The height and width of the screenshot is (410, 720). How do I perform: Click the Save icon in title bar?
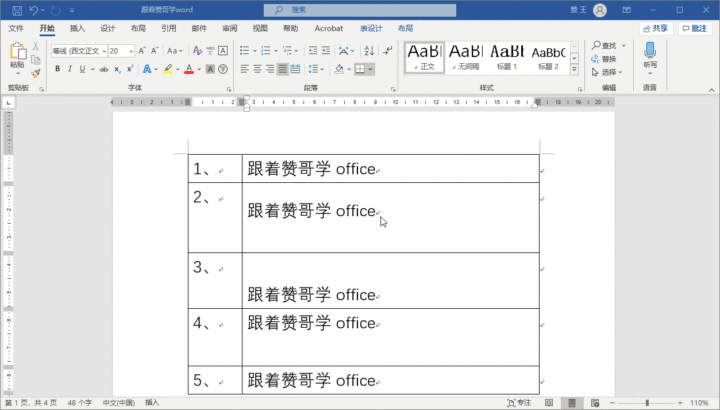(17, 10)
